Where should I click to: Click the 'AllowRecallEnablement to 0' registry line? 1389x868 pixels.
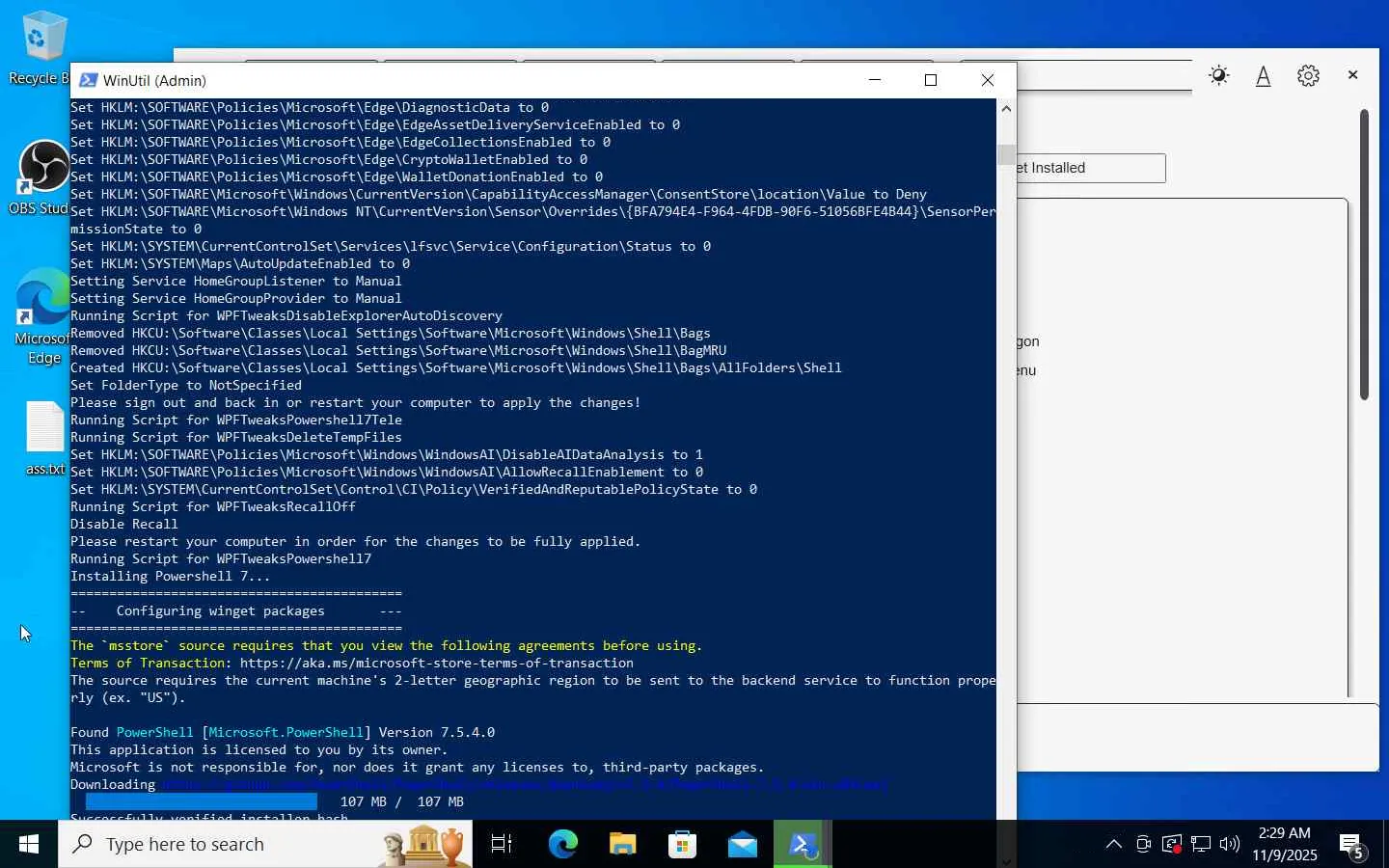click(x=387, y=472)
